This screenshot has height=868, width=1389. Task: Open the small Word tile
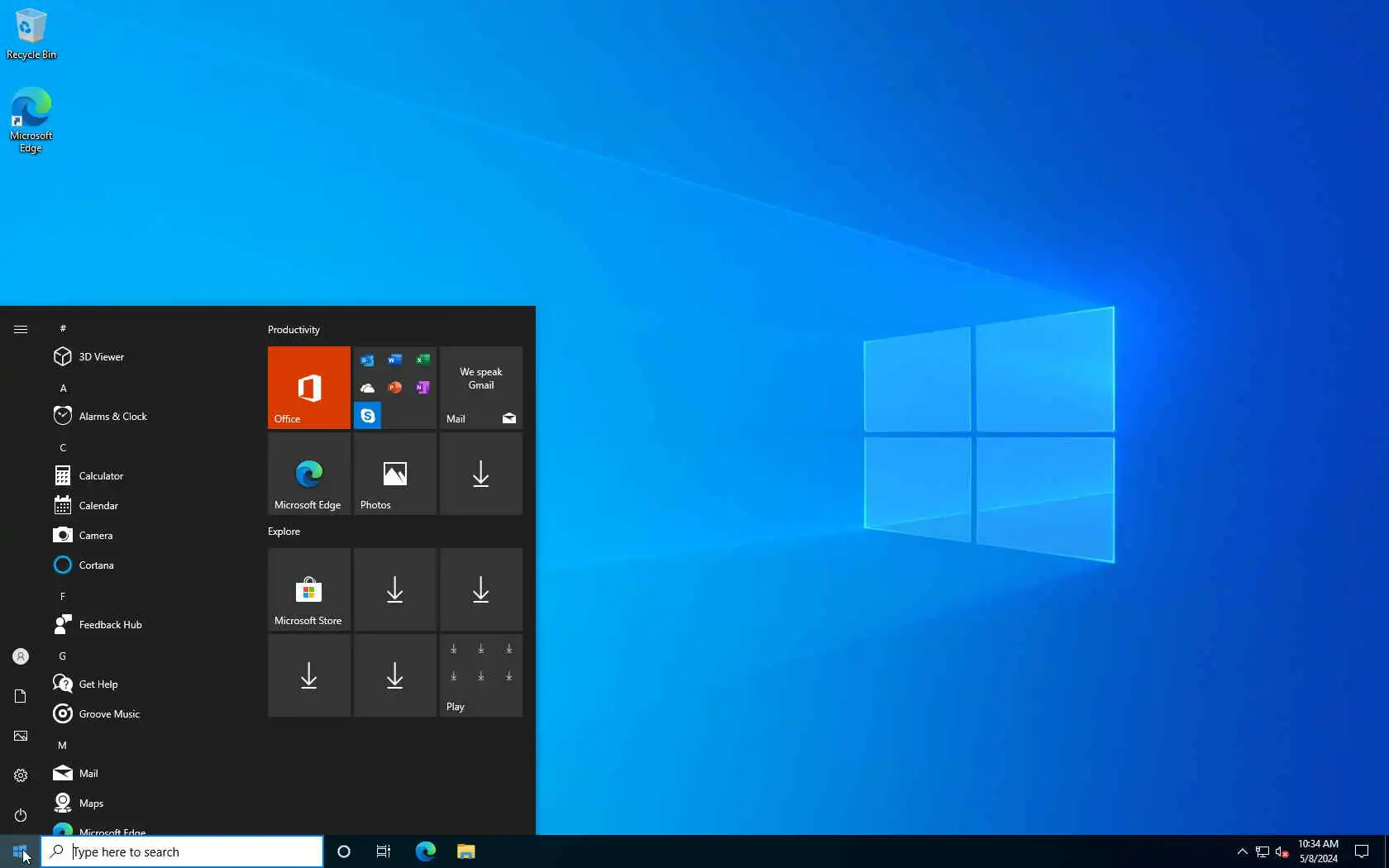(395, 360)
